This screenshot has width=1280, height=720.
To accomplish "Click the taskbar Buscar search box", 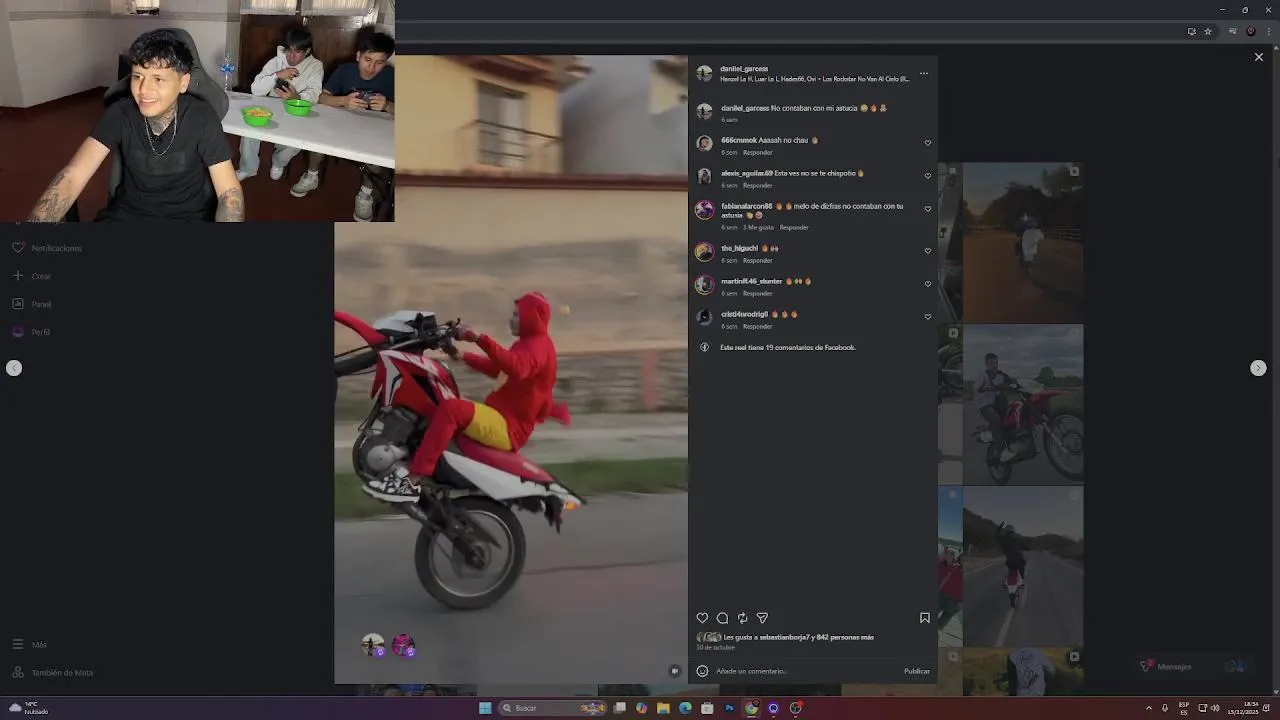I will [x=553, y=708].
